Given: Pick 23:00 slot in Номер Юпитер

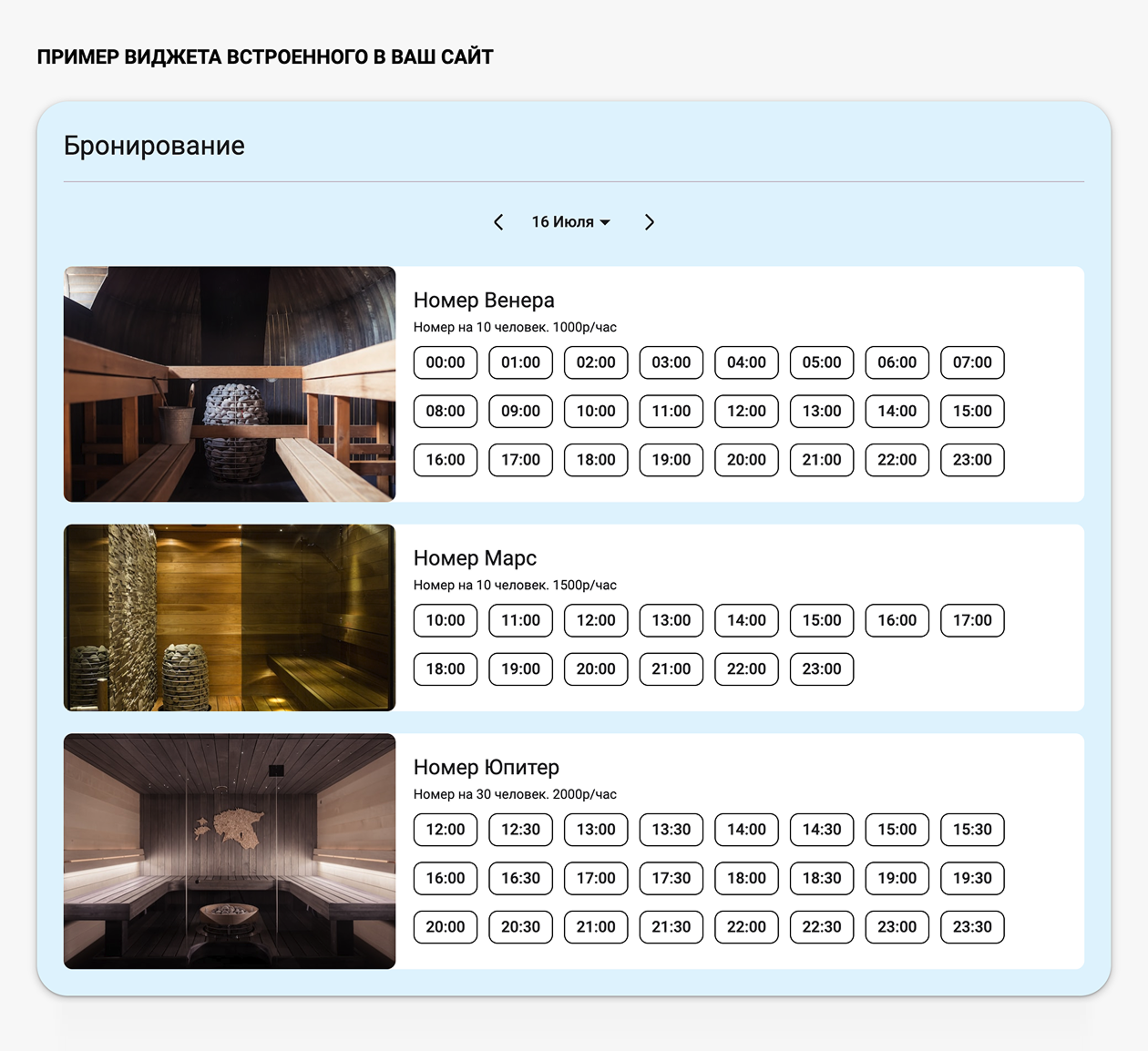Looking at the screenshot, I should coord(897,927).
